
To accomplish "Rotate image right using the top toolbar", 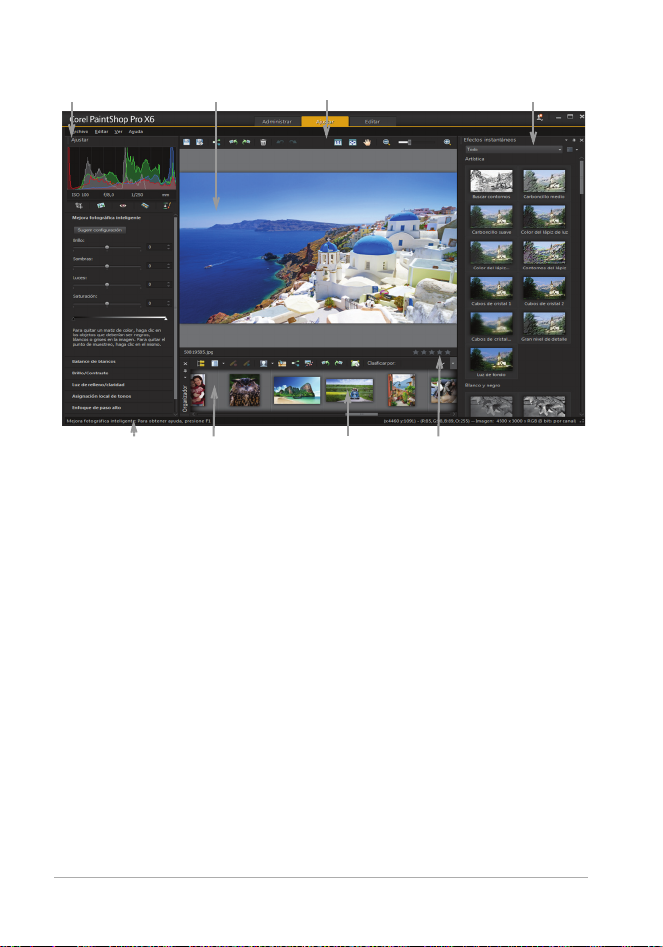I will click(x=246, y=143).
